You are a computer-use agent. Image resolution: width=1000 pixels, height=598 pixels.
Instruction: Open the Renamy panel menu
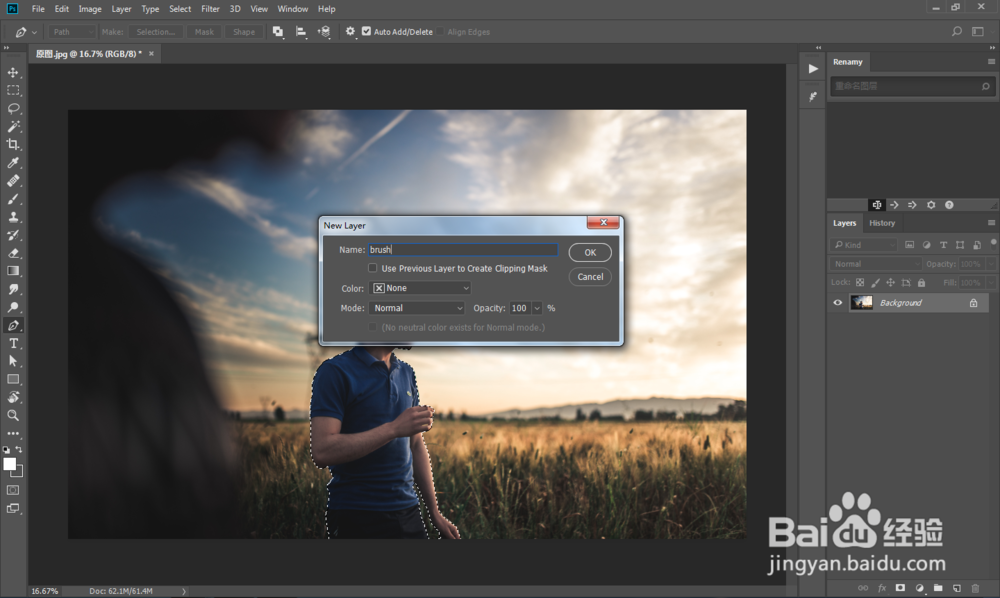tap(991, 61)
